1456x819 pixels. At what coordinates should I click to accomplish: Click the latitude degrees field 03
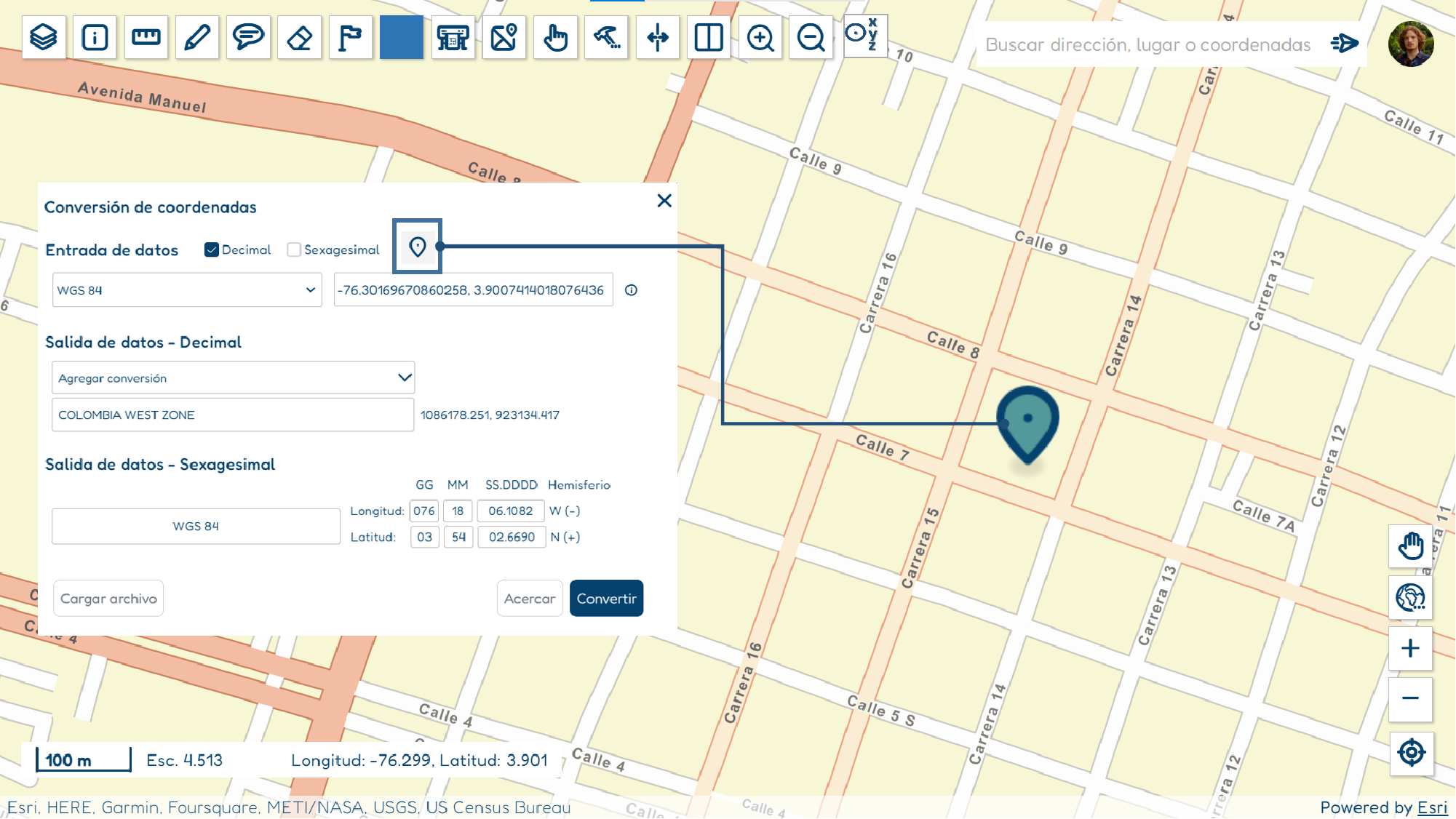[424, 537]
